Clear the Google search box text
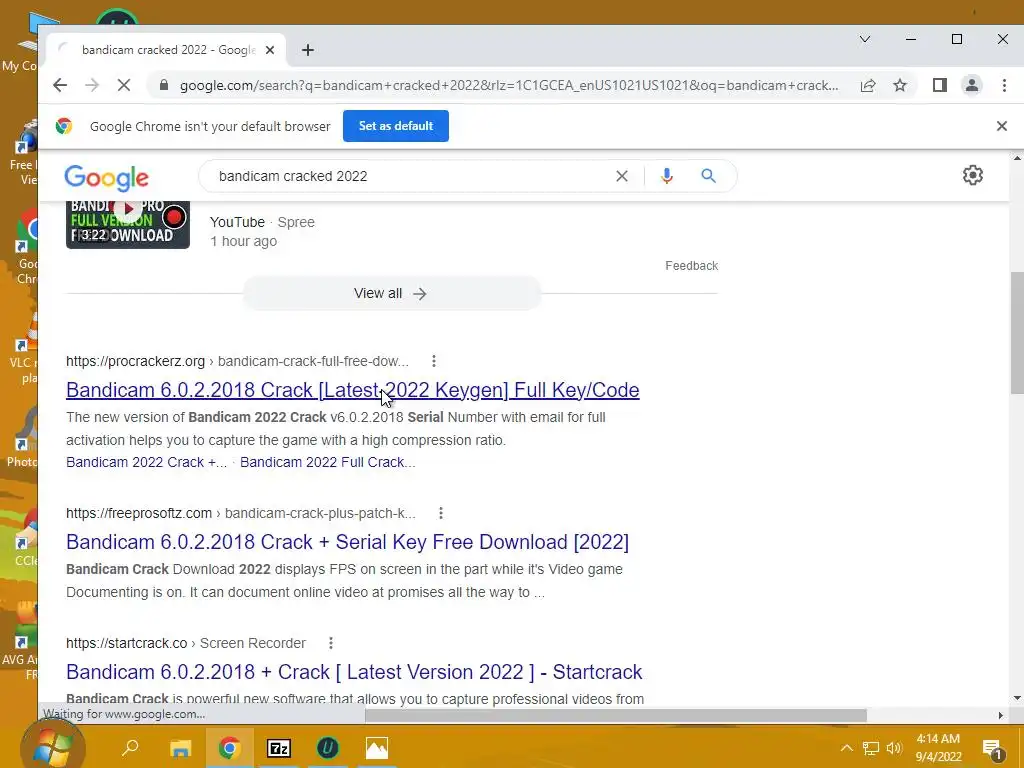The height and width of the screenshot is (768, 1024). click(x=622, y=176)
